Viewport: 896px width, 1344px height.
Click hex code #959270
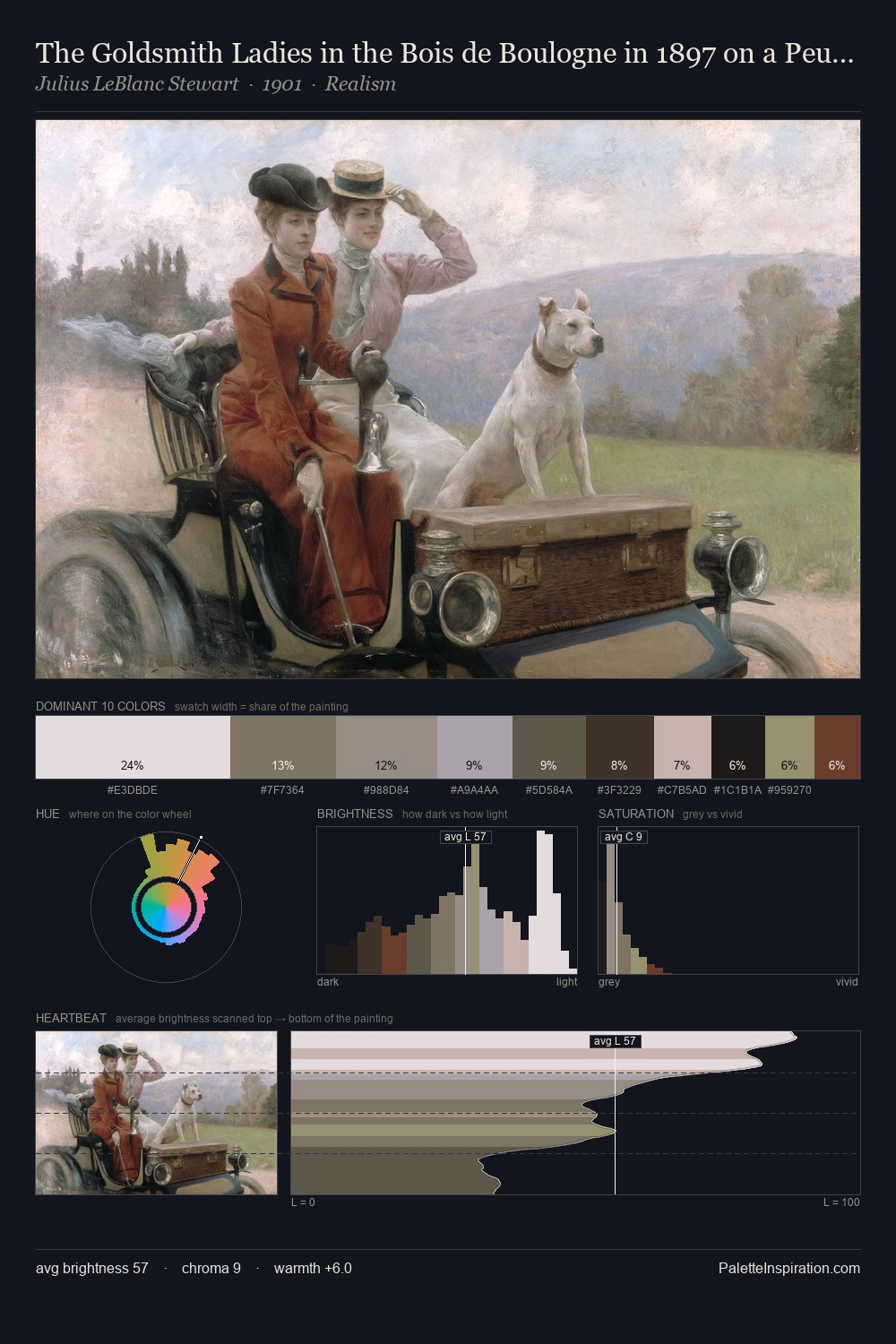tap(789, 790)
